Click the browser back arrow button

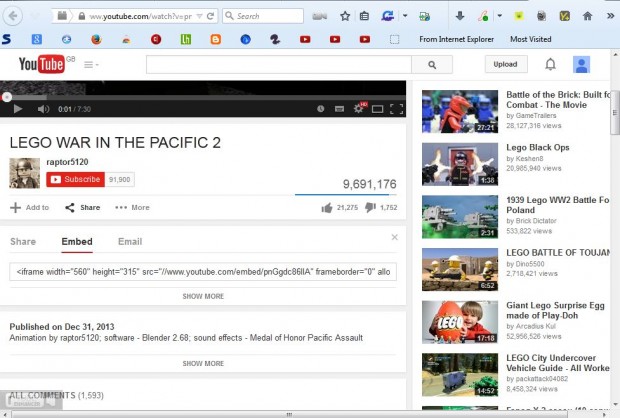[x=13, y=16]
